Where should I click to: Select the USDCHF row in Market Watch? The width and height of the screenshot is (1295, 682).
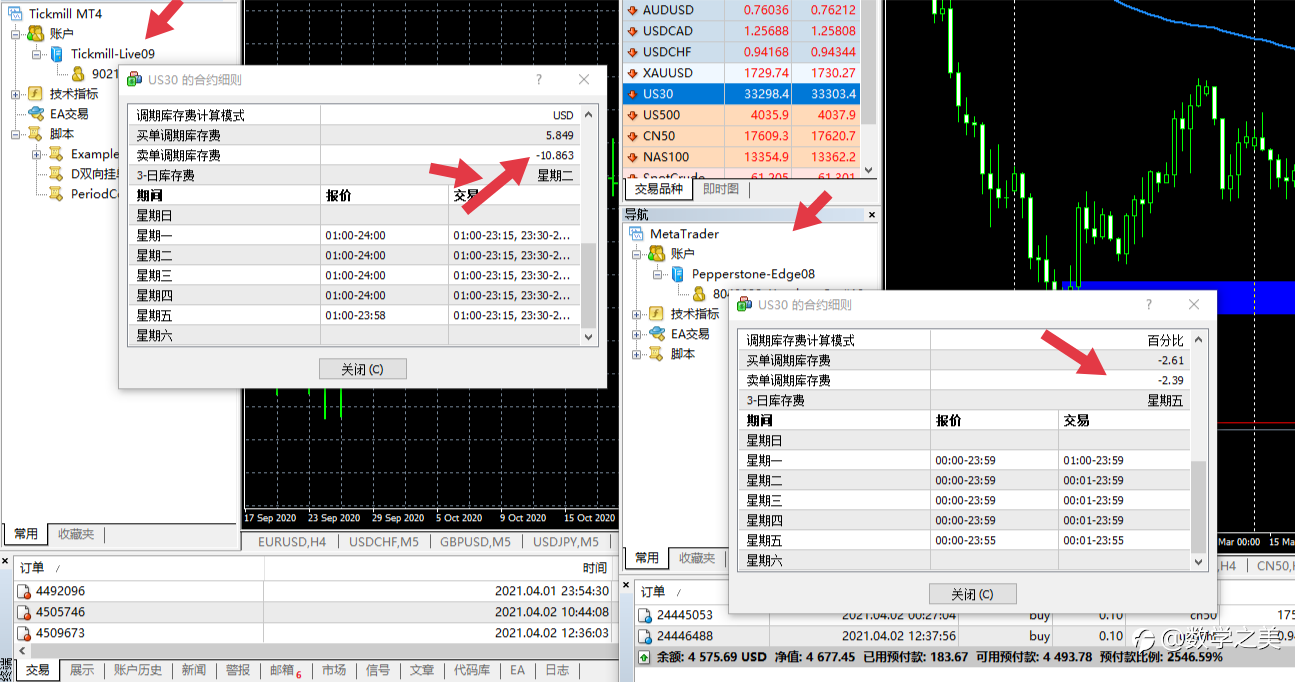tap(741, 52)
